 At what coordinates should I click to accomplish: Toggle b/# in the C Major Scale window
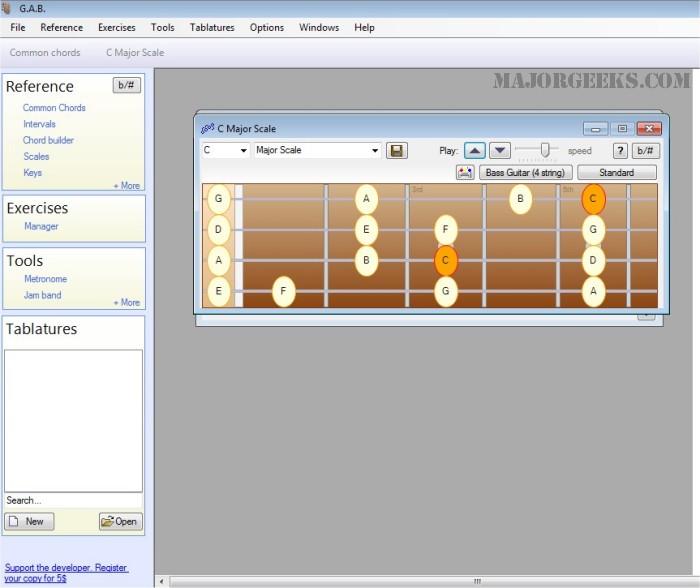point(645,150)
